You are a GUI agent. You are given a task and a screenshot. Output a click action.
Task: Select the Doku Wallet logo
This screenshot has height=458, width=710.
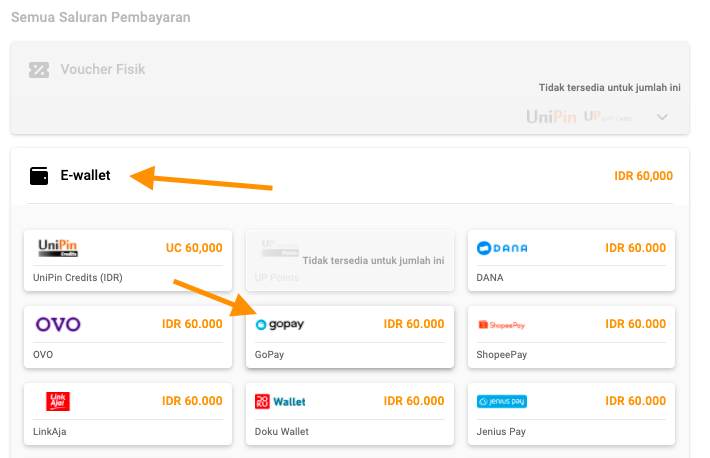pos(280,401)
